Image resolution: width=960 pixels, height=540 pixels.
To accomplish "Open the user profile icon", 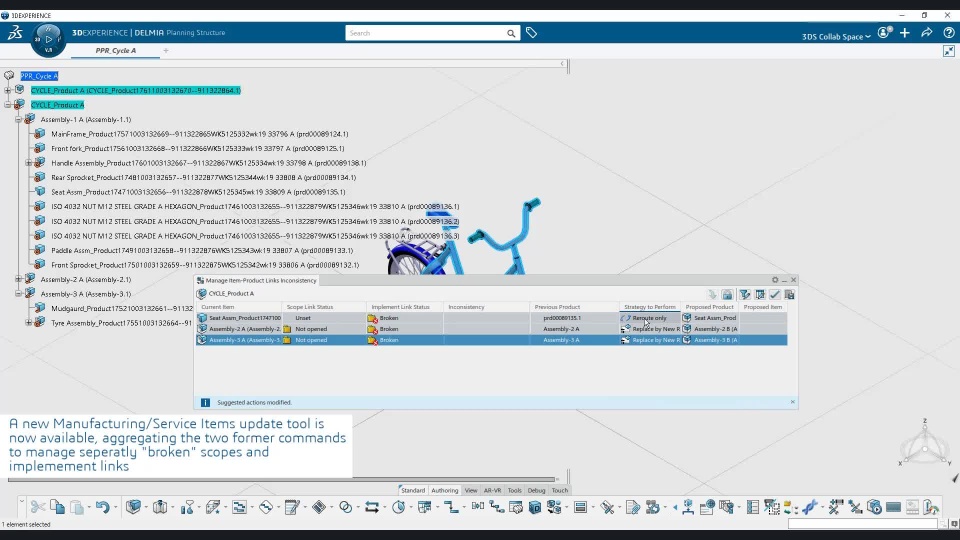I will 884,33.
